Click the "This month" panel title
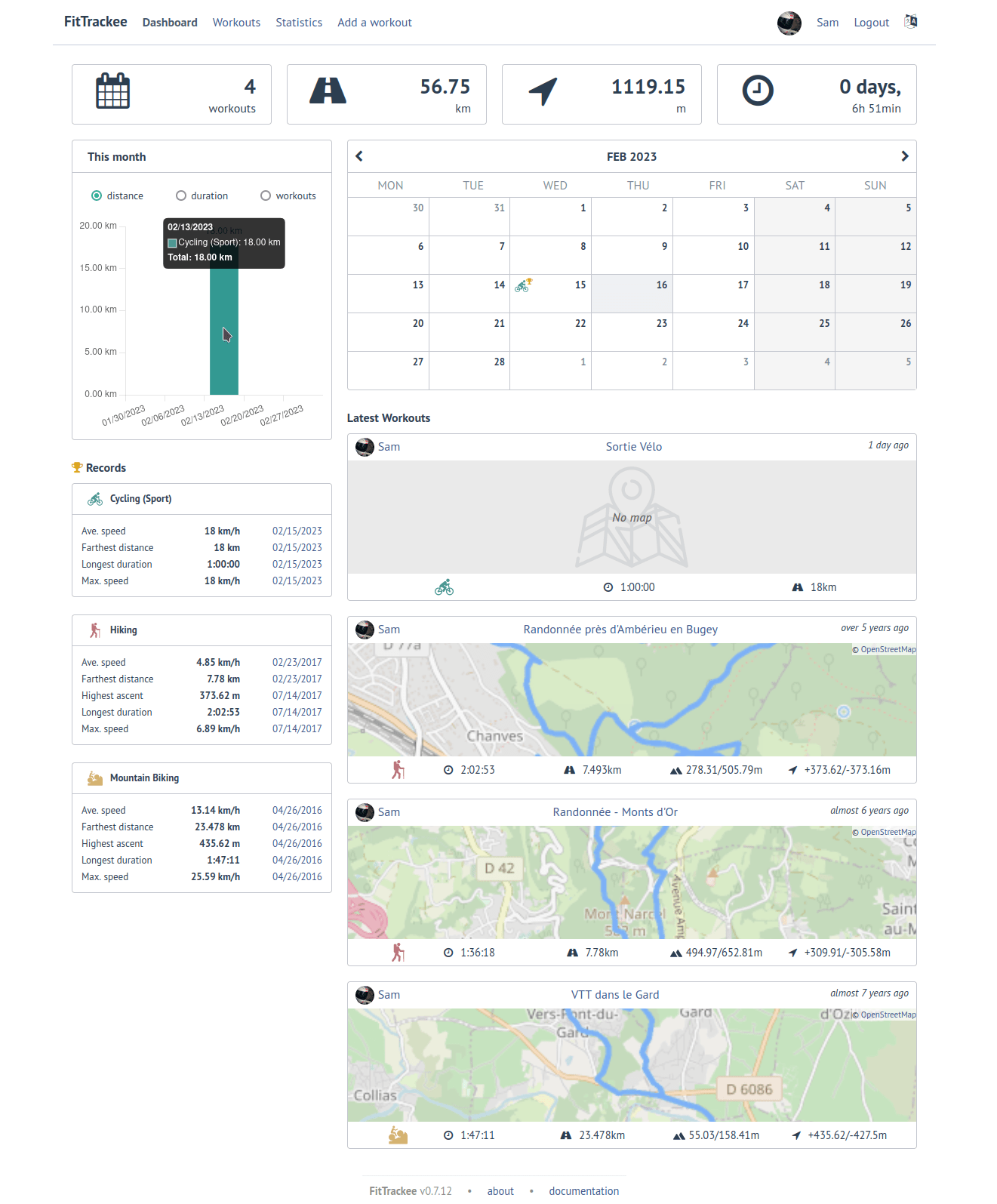The image size is (997, 1204). (117, 157)
